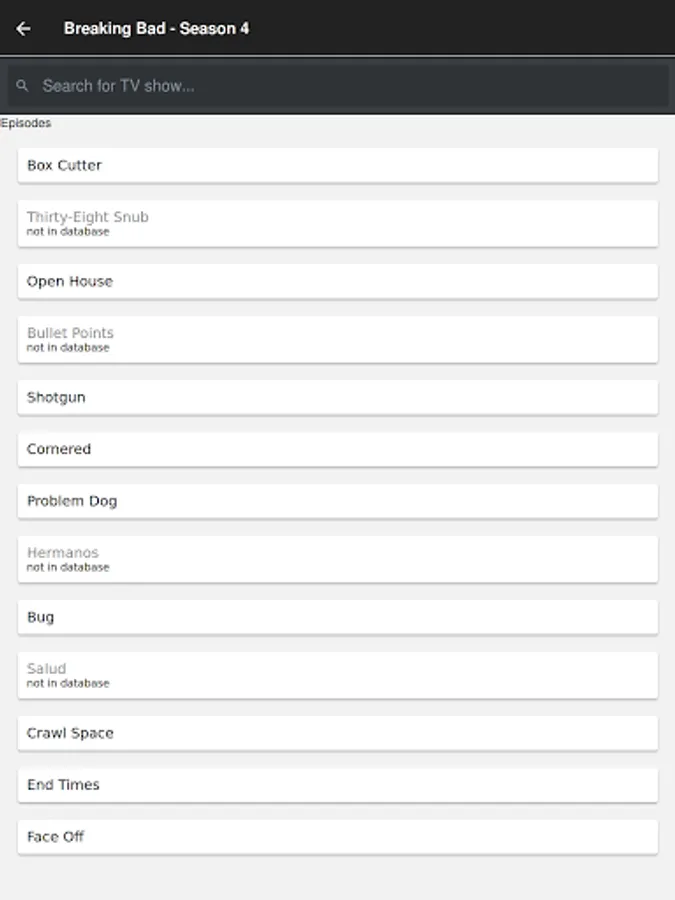Click 'not in database' under Hermanos
The image size is (675, 900).
pyautogui.click(x=68, y=567)
